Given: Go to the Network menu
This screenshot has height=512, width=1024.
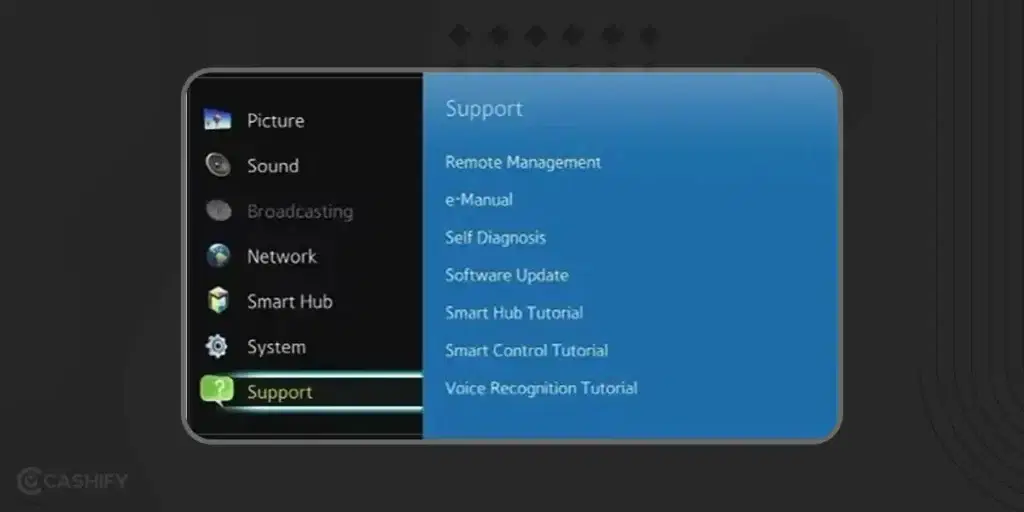Looking at the screenshot, I should click(281, 257).
